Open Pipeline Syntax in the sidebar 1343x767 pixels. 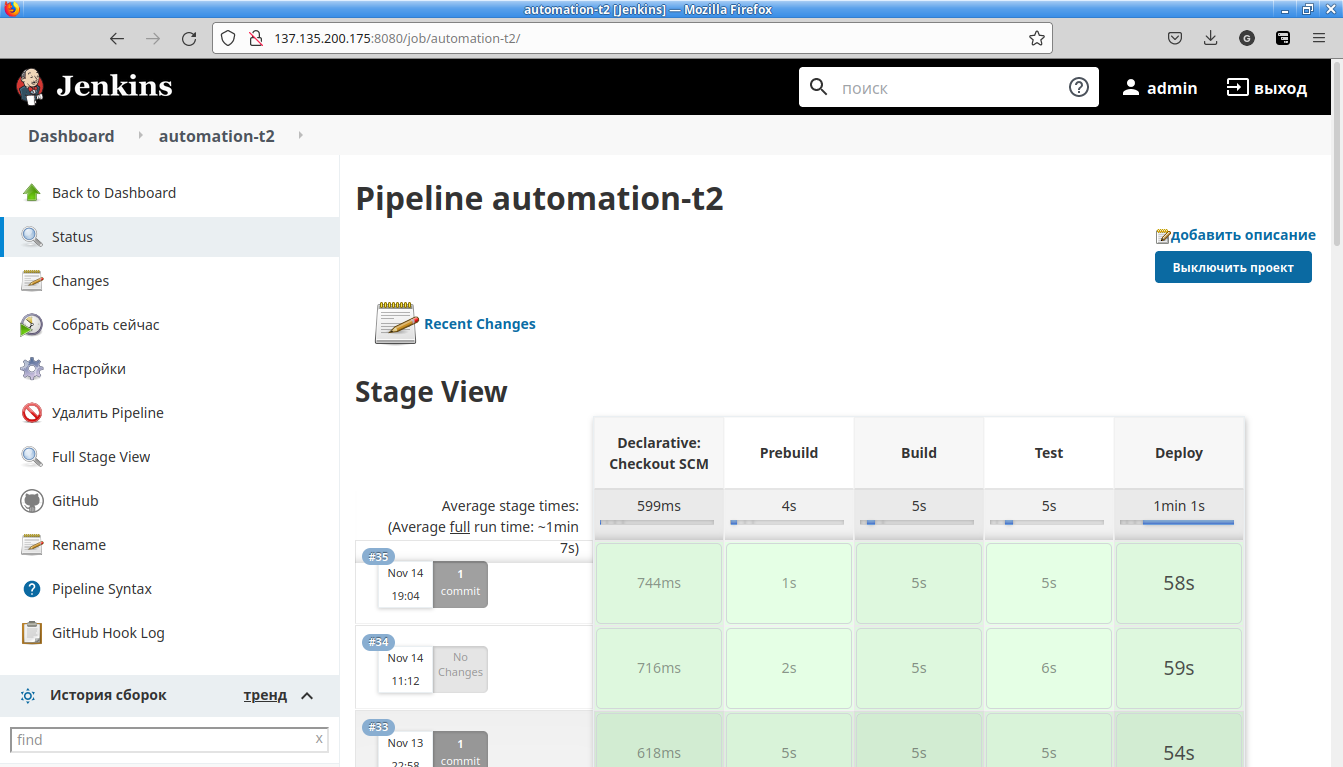pos(170,589)
